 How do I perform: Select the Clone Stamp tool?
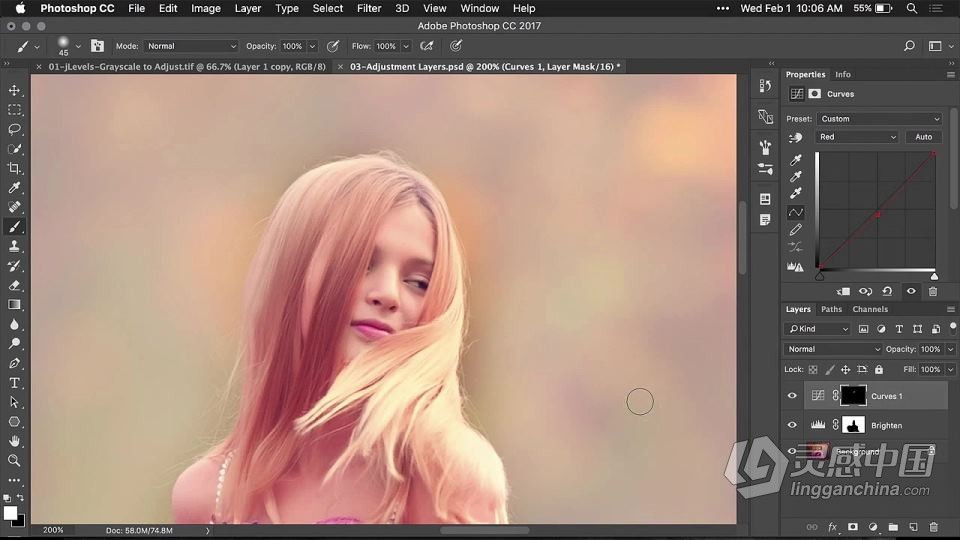[14, 246]
